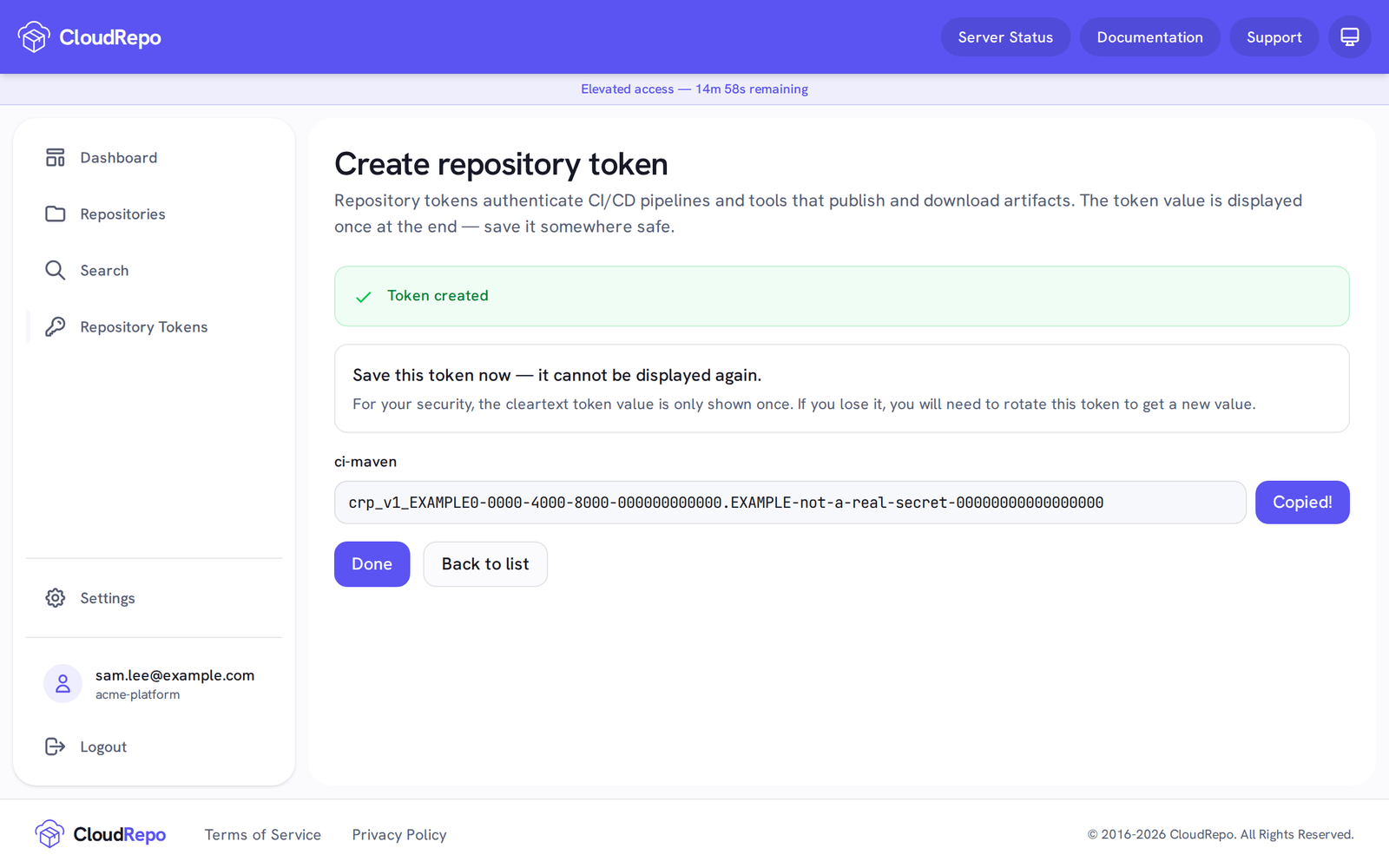Click Back to list
Image resolution: width=1389 pixels, height=868 pixels.
pos(485,564)
